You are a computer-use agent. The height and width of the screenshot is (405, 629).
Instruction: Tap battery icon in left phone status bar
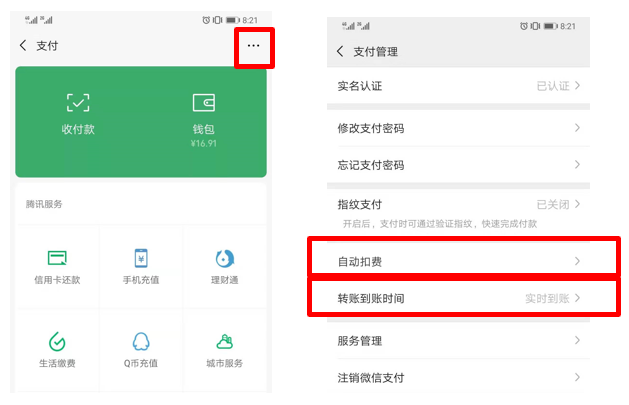(233, 20)
